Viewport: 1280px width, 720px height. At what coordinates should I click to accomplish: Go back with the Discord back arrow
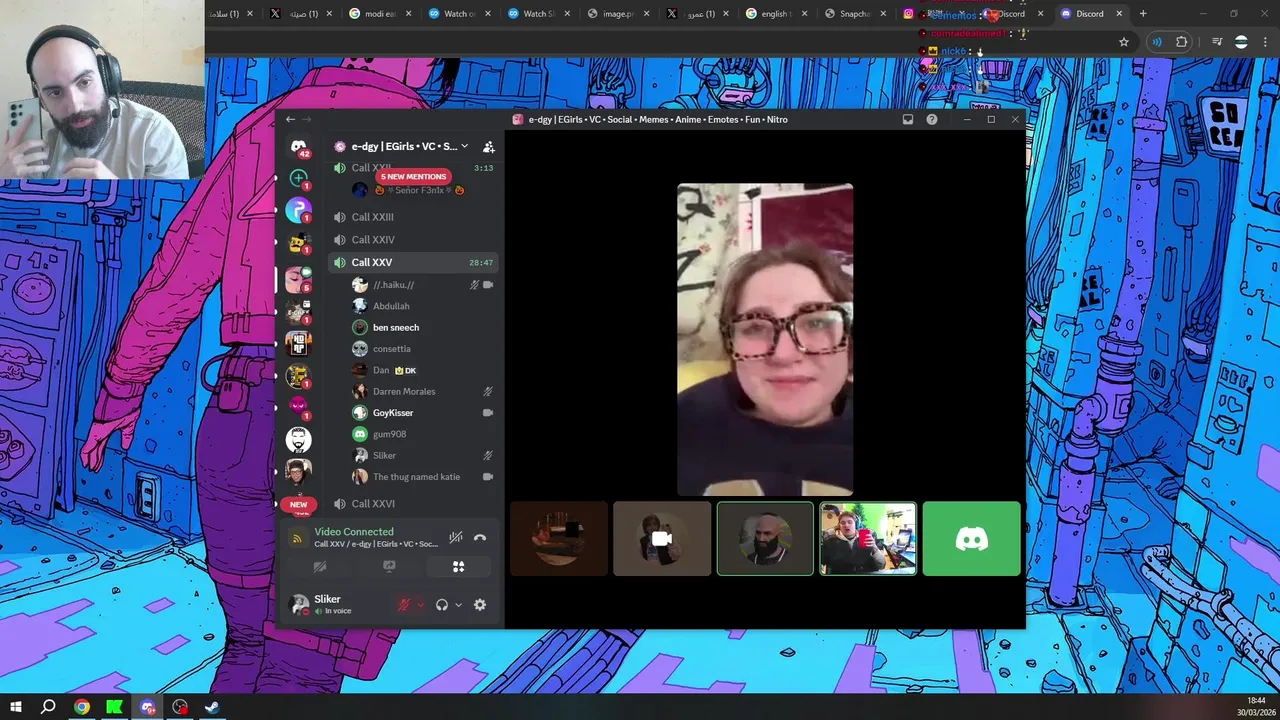290,119
